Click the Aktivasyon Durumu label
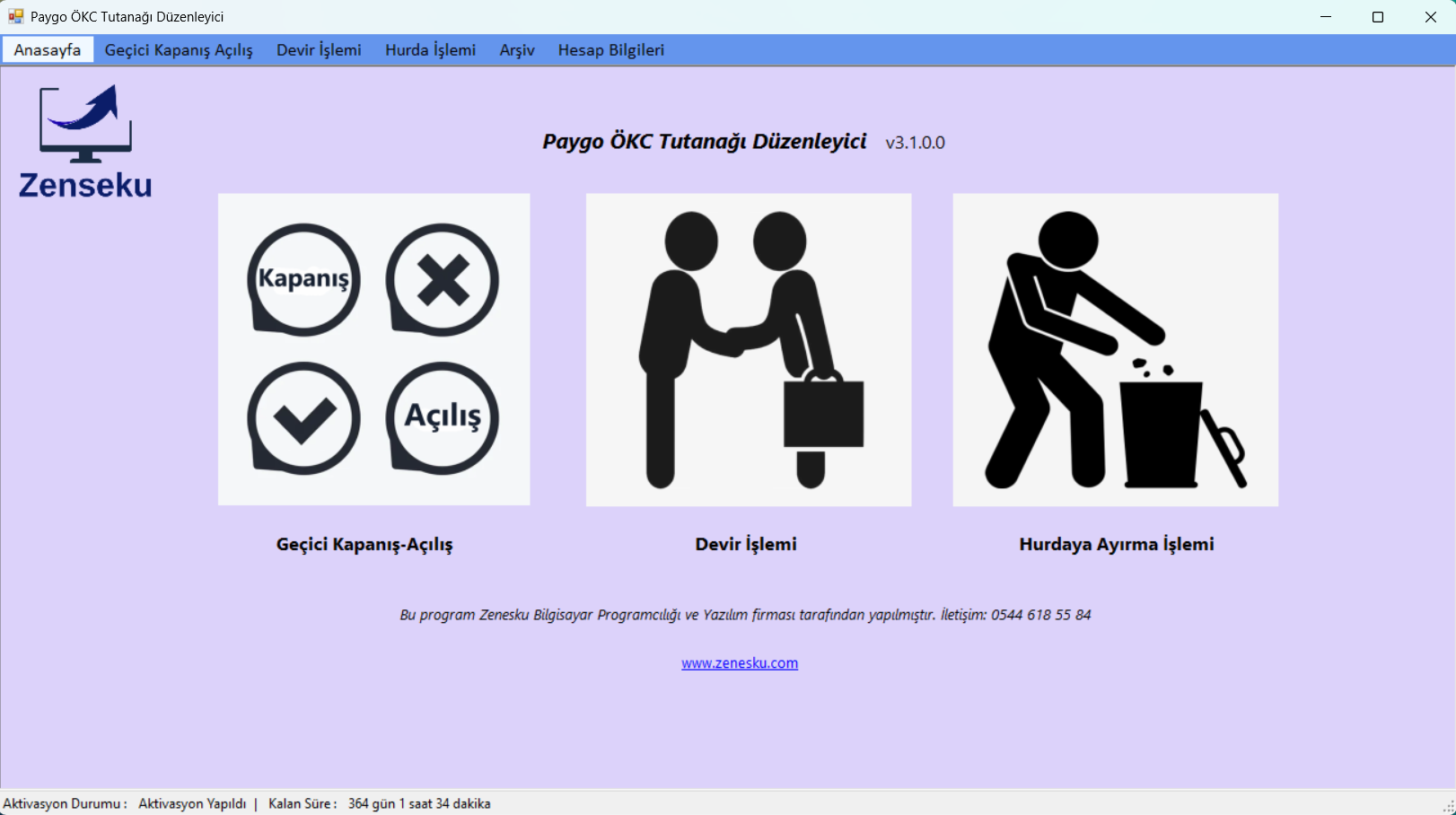 click(x=65, y=804)
